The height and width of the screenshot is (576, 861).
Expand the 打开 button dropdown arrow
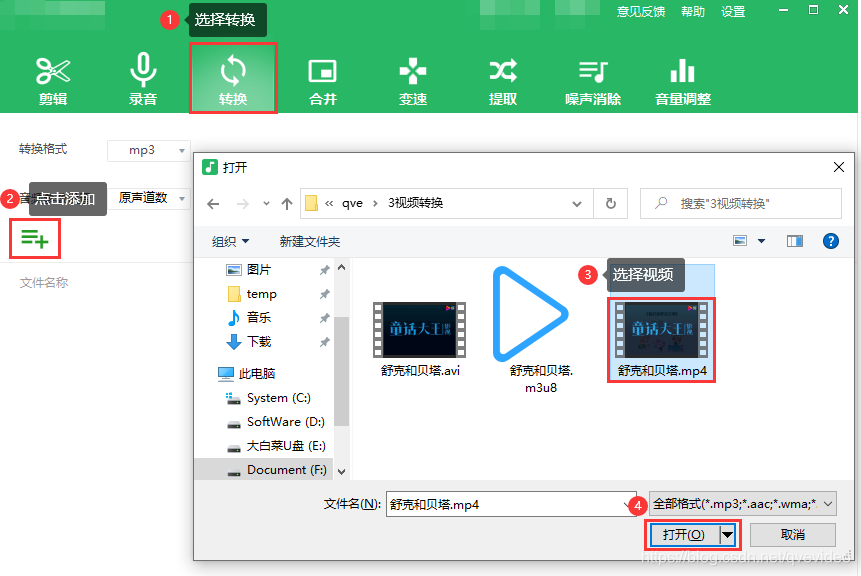click(728, 535)
